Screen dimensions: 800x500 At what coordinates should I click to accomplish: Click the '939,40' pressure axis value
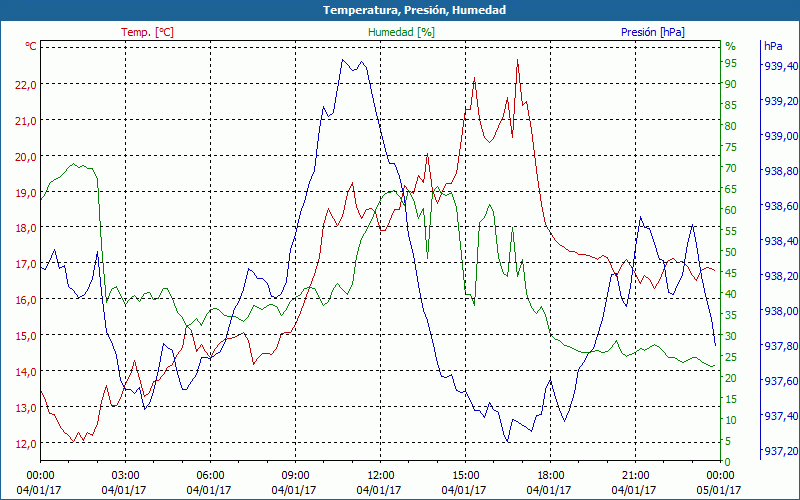click(781, 66)
